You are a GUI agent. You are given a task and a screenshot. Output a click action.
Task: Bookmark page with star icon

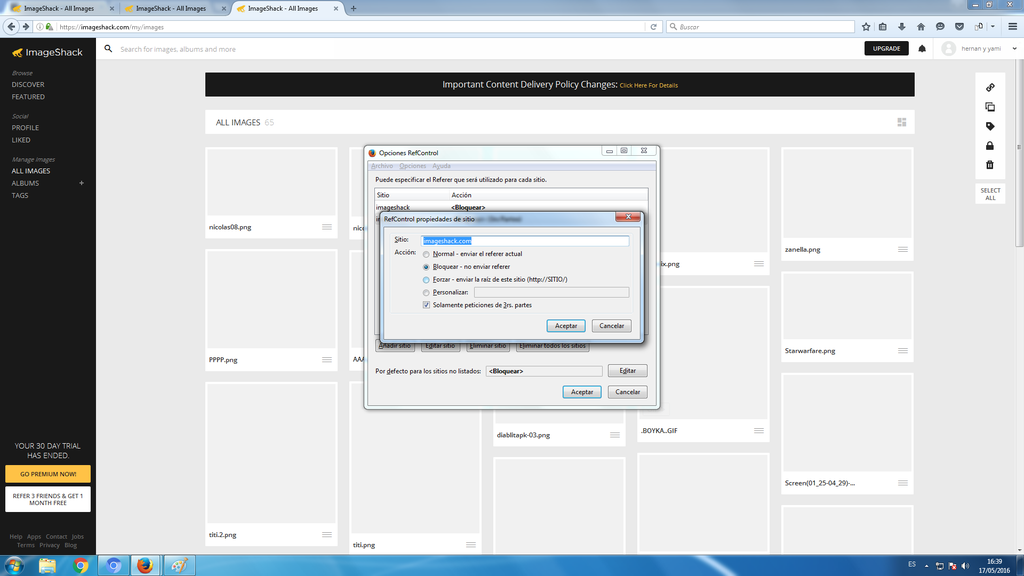tap(867, 27)
